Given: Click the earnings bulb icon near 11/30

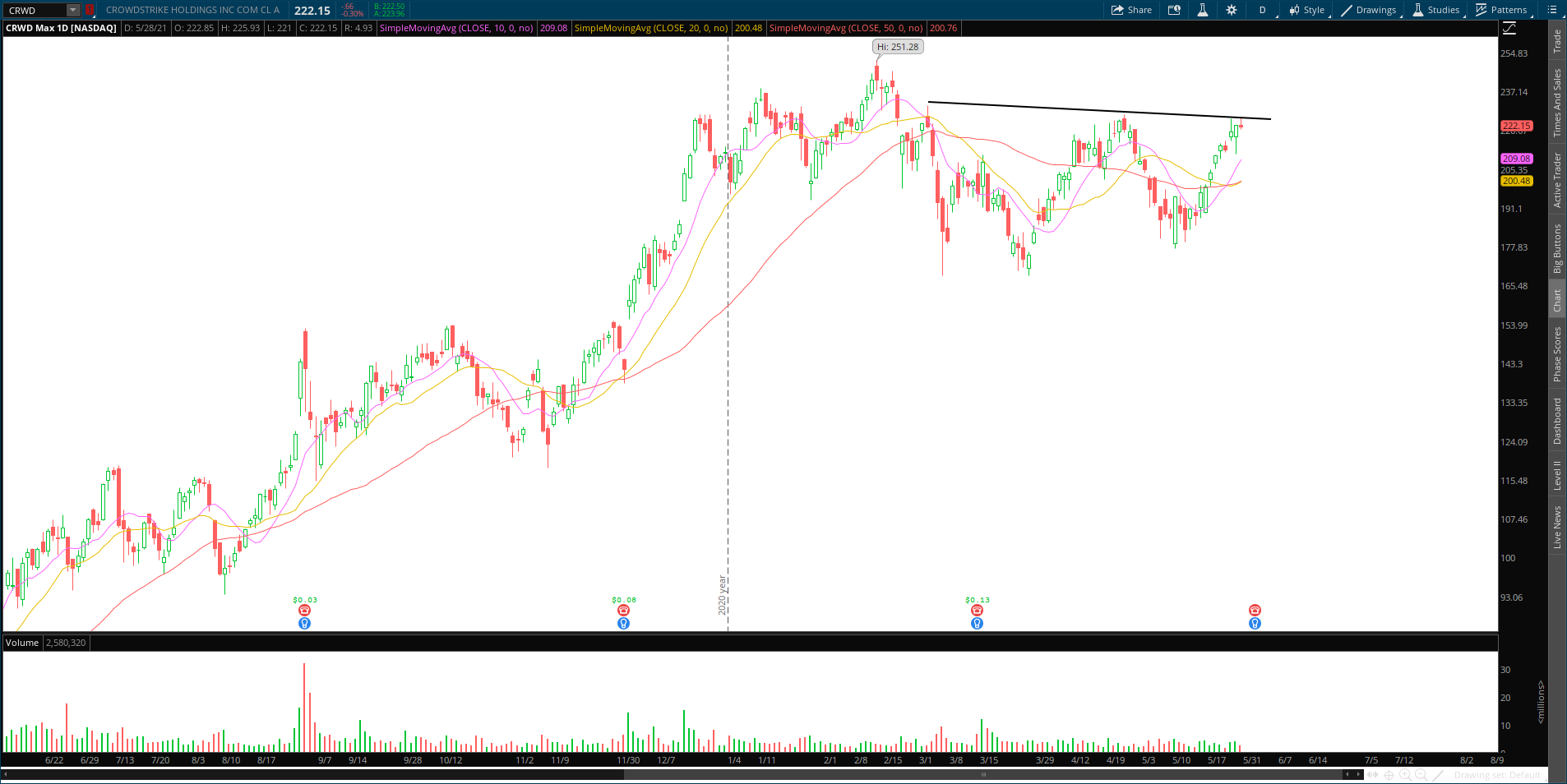Looking at the screenshot, I should coord(623,624).
